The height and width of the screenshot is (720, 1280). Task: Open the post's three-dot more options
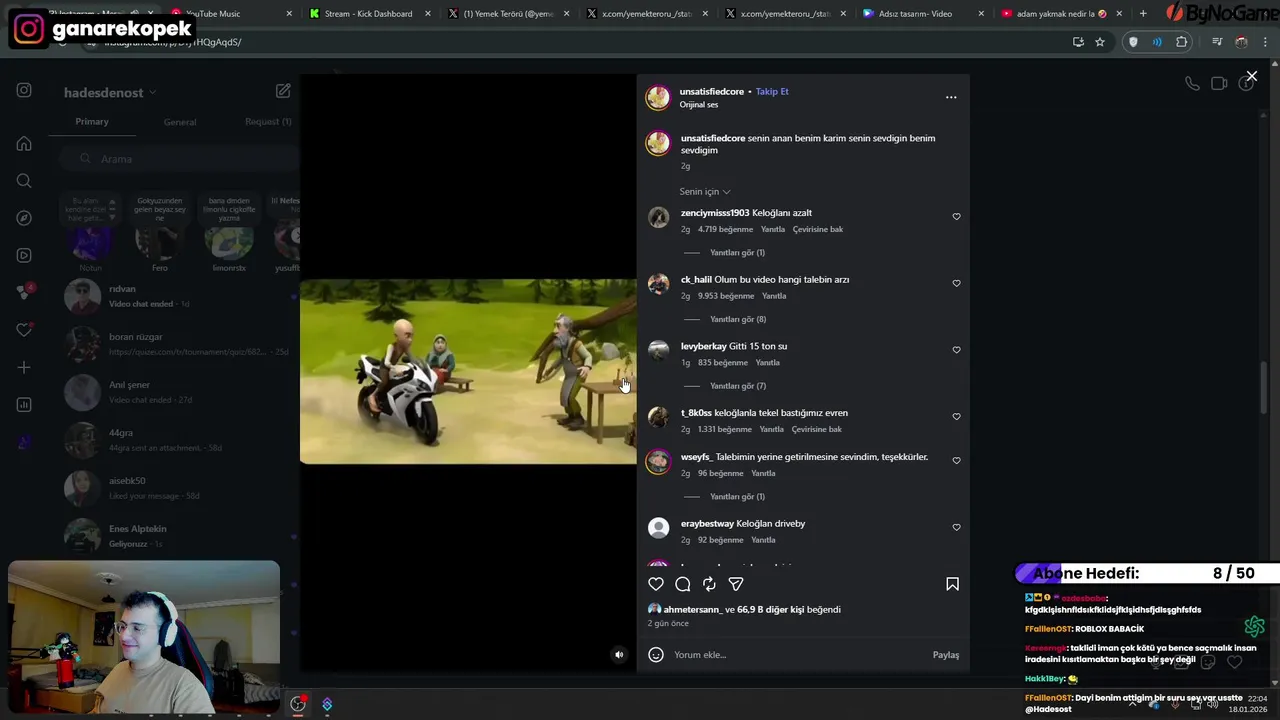[951, 97]
